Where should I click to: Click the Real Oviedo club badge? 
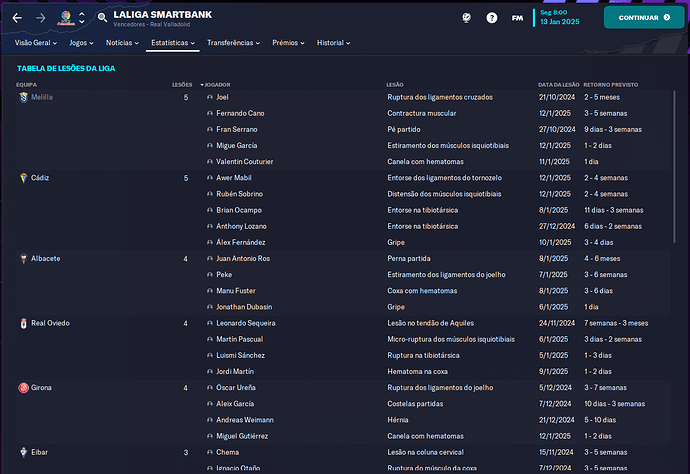(x=24, y=323)
